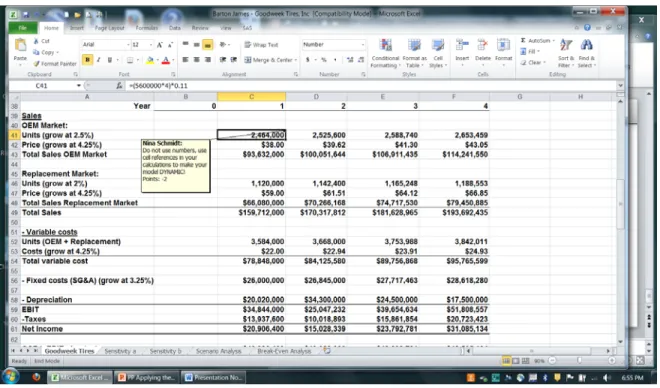
Task: Click the Copy icon in Clipboard group
Action: coord(36,52)
